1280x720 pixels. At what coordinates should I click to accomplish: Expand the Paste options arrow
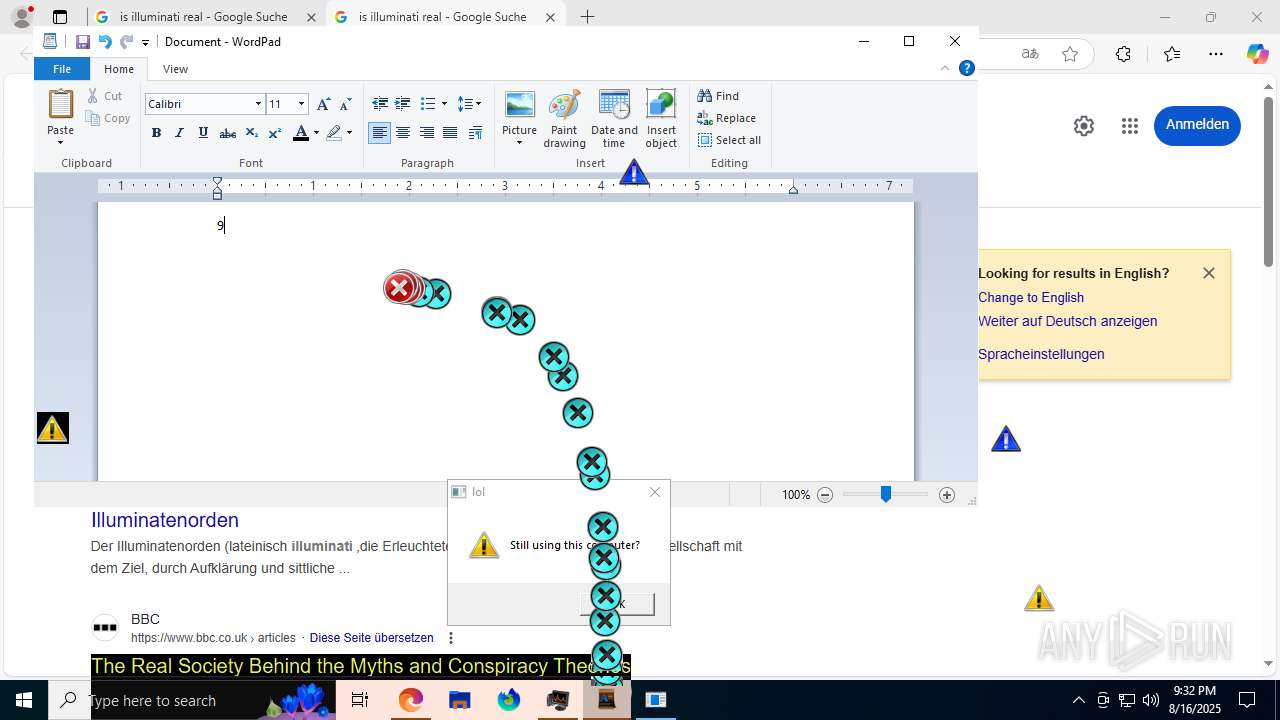pos(60,142)
